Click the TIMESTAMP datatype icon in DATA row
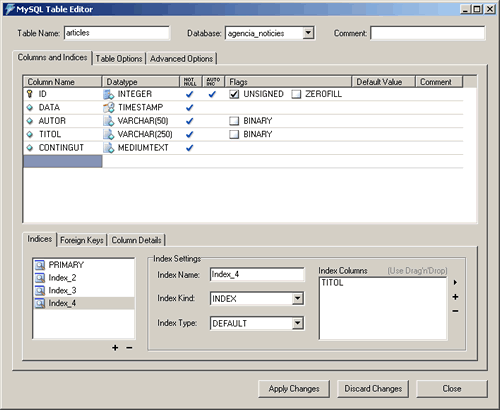The height and width of the screenshot is (410, 500). pyautogui.click(x=108, y=108)
